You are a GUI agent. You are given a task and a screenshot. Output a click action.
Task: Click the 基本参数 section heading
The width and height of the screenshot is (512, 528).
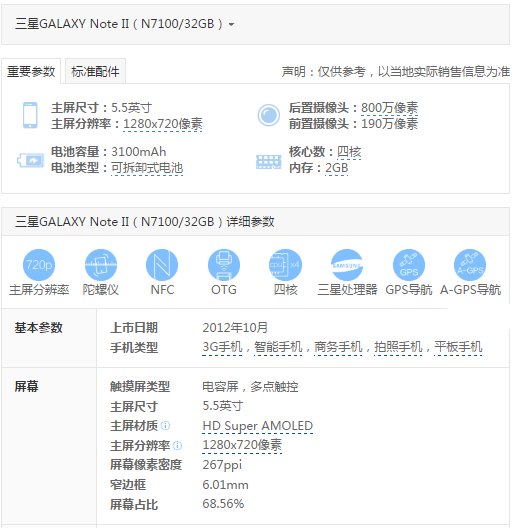point(38,328)
